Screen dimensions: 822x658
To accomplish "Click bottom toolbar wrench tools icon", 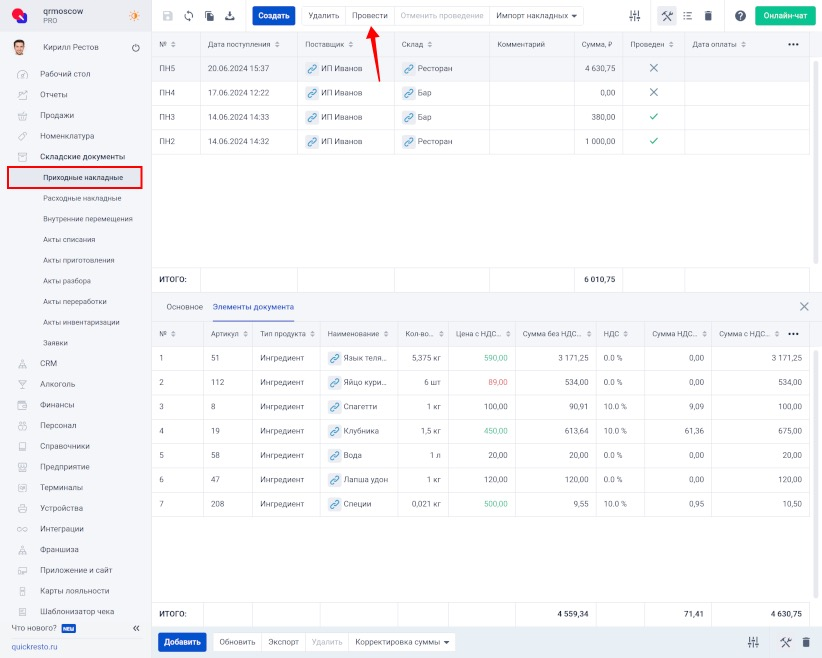I will pyautogui.click(x=785, y=642).
